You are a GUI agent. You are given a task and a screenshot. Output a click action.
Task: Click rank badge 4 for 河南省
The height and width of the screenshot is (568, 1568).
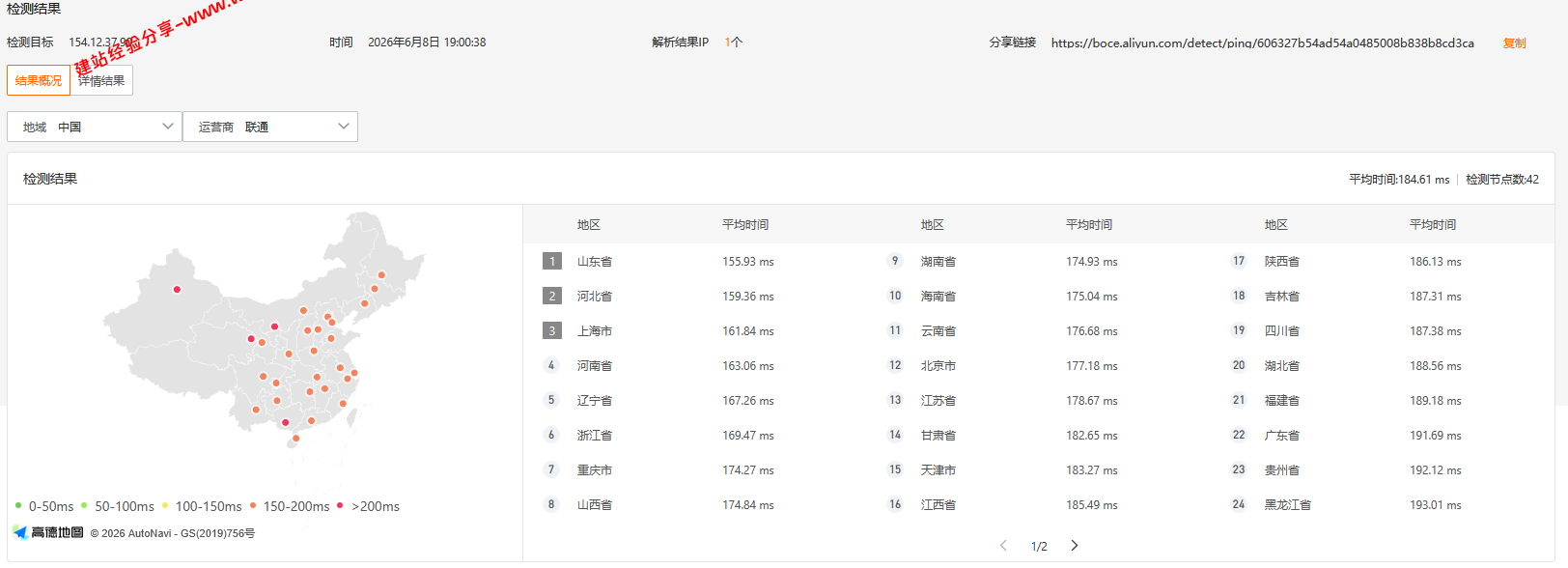point(551,365)
